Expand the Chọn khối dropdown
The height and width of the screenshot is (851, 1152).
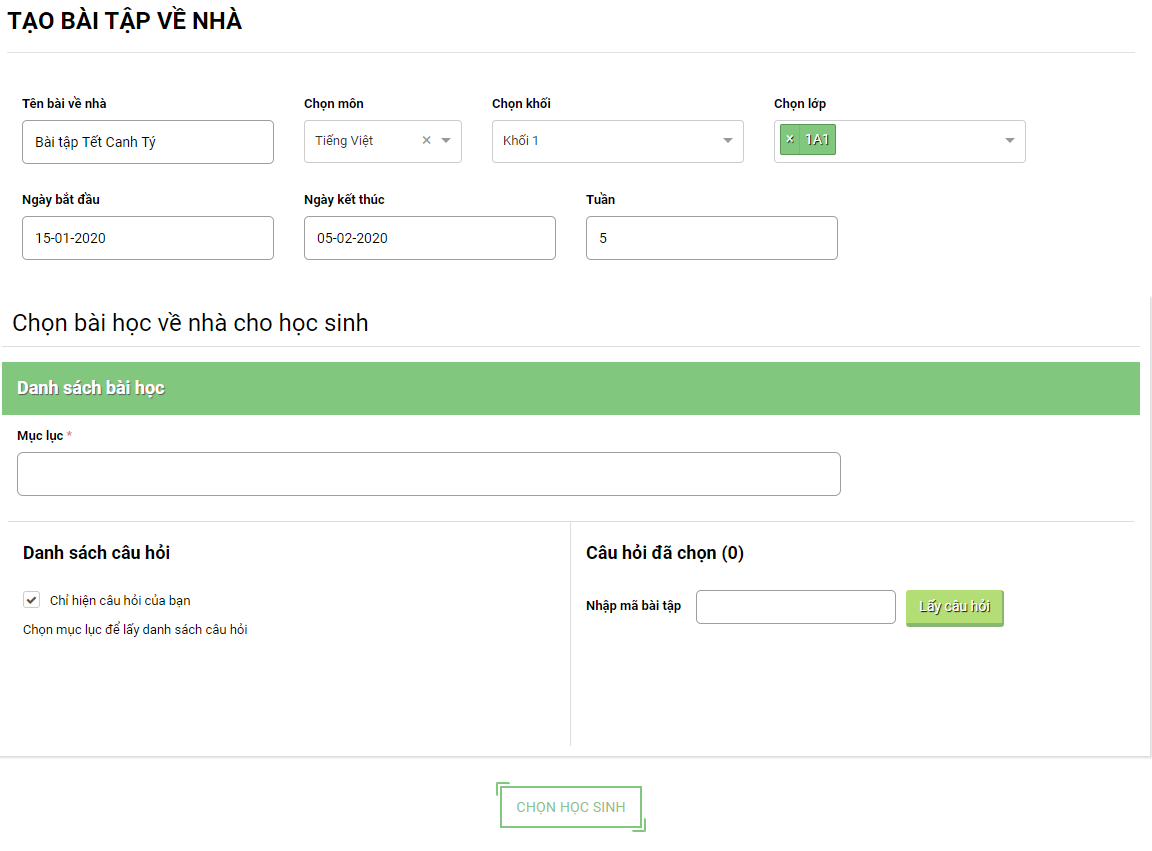(x=728, y=141)
